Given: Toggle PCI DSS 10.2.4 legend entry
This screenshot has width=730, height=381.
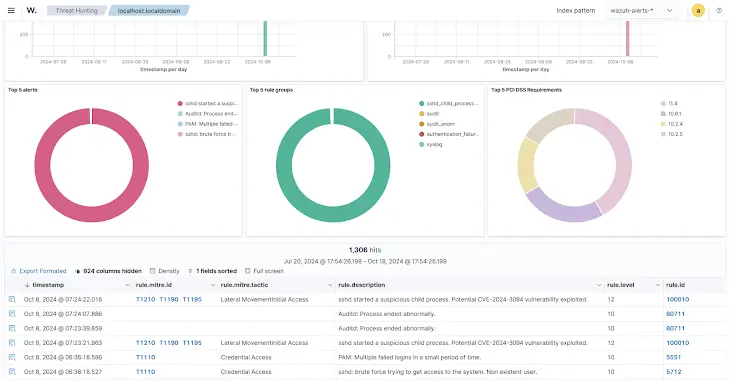Looking at the screenshot, I should point(672,124).
